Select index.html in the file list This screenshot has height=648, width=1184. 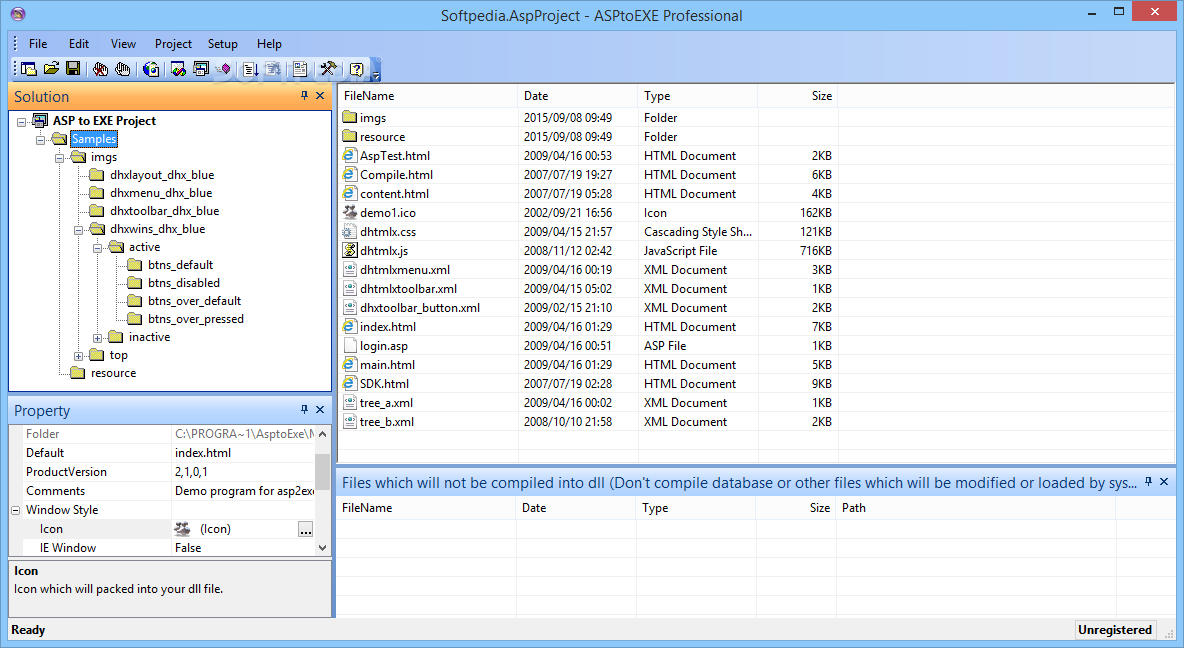click(388, 326)
